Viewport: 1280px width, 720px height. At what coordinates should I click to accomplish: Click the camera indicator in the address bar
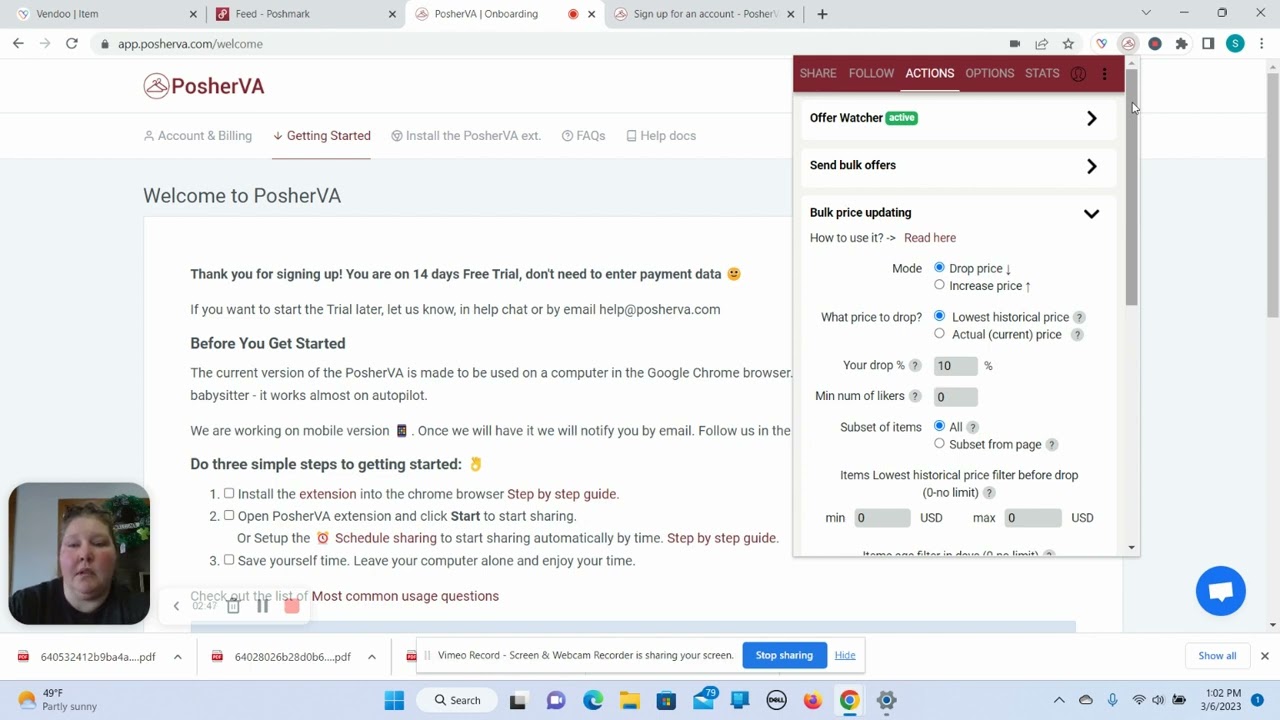pyautogui.click(x=1015, y=44)
